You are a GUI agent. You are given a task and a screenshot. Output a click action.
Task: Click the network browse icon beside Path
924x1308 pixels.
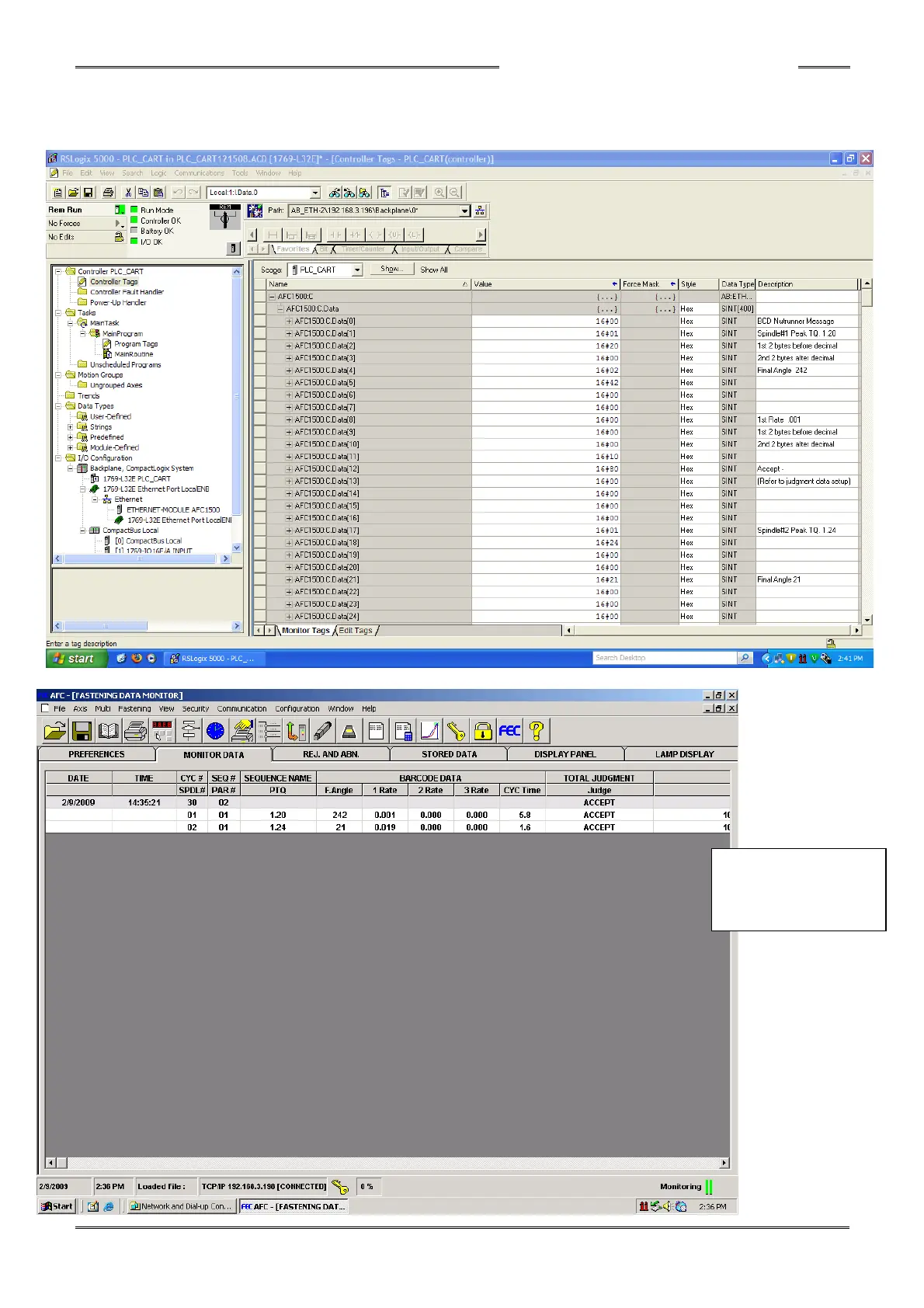coord(480,210)
